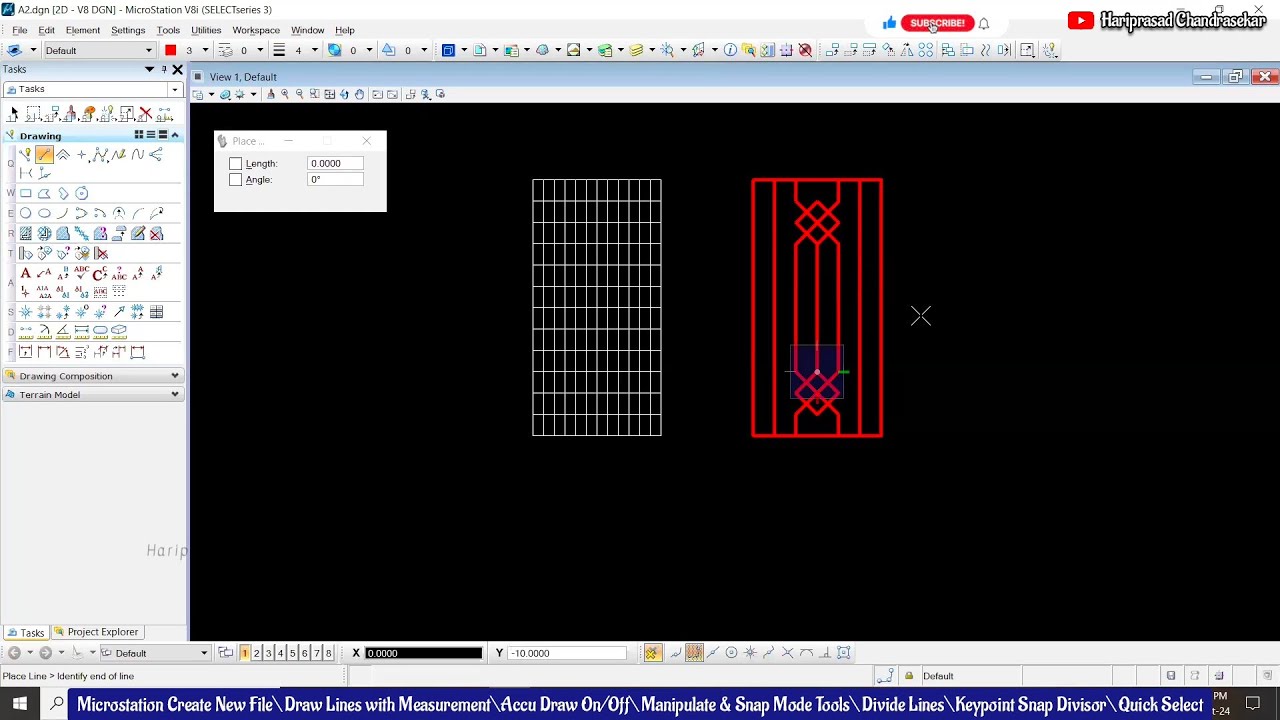Click the Delete Element red X tool
1280x720 pixels.
point(145,114)
